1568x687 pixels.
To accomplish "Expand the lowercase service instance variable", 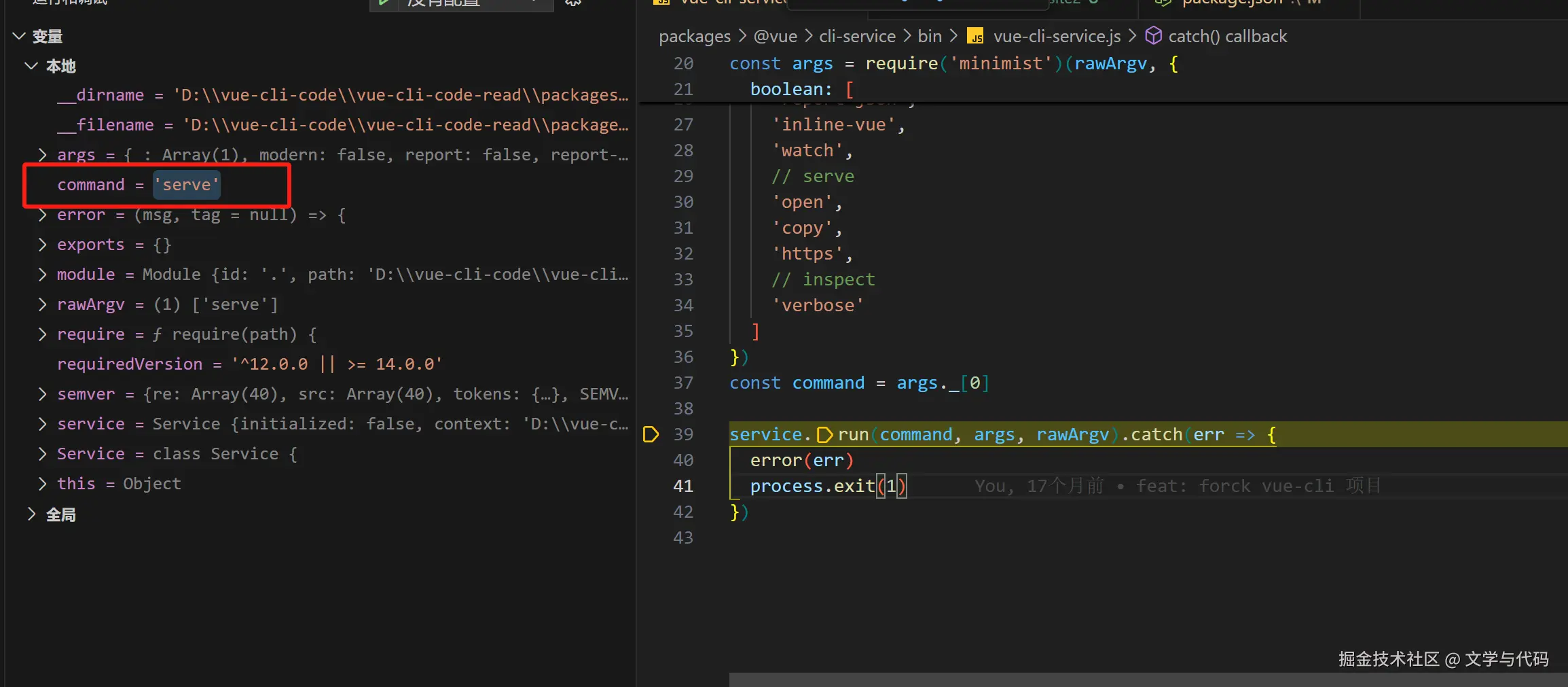I will 43,424.
